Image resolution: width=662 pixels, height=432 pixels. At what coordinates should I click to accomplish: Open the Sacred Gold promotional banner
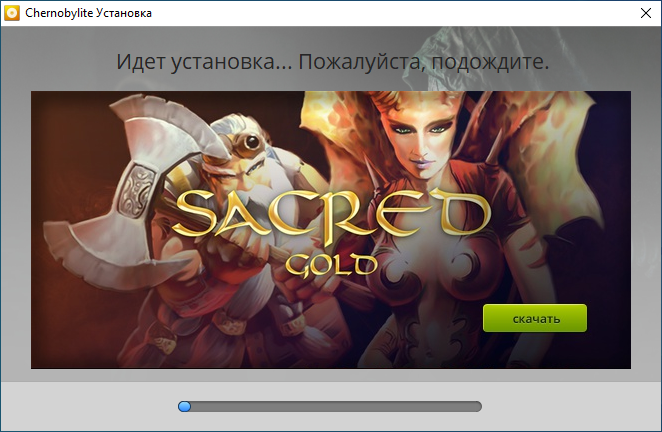click(331, 230)
